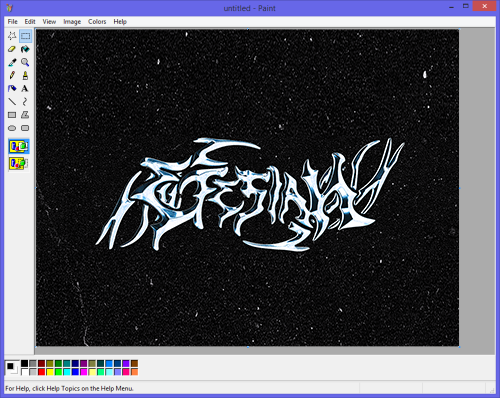
Task: Select the rectangular Select tool
Action: pos(25,36)
